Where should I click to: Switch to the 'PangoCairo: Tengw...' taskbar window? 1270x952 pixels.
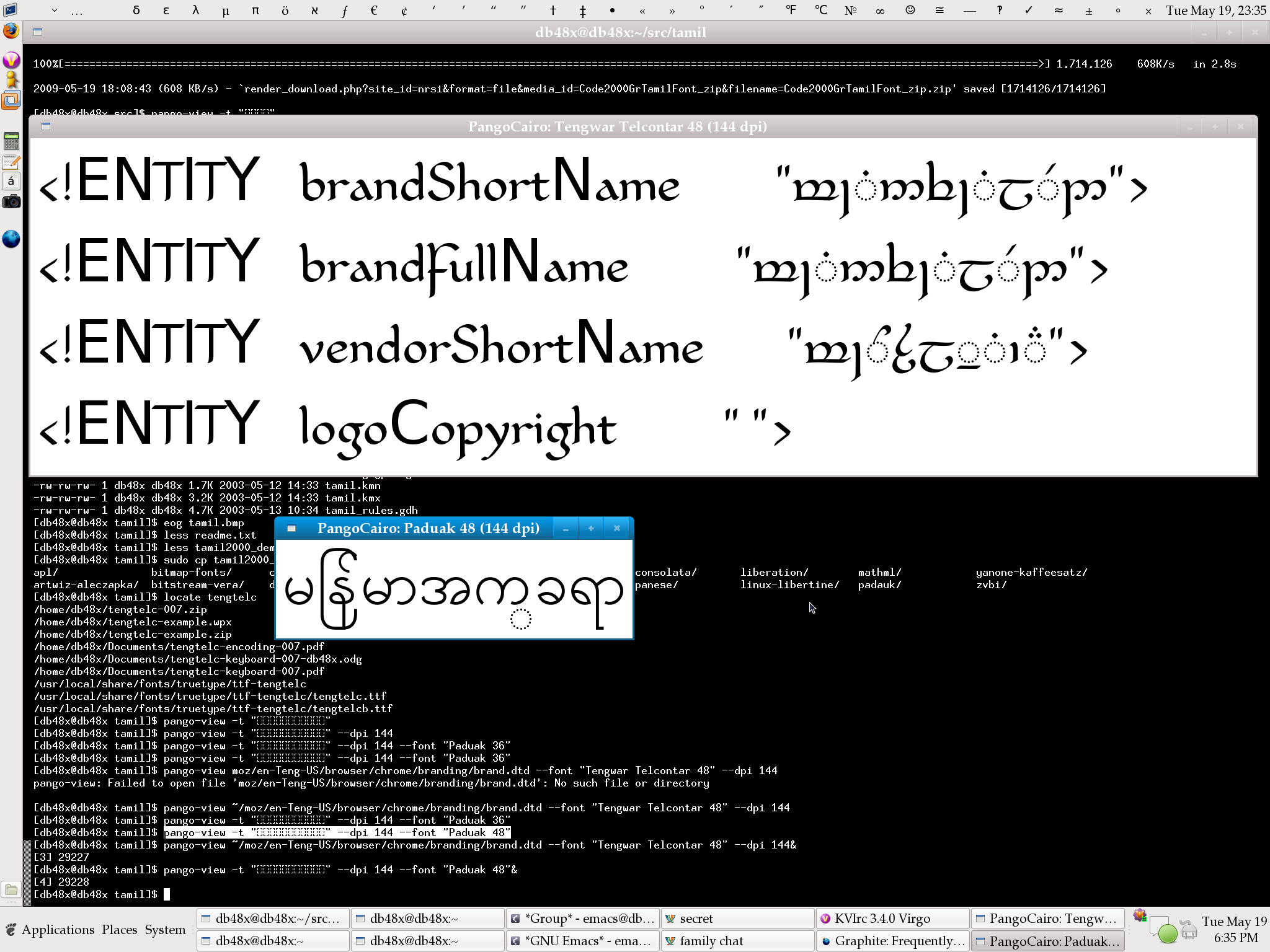pos(1047,919)
